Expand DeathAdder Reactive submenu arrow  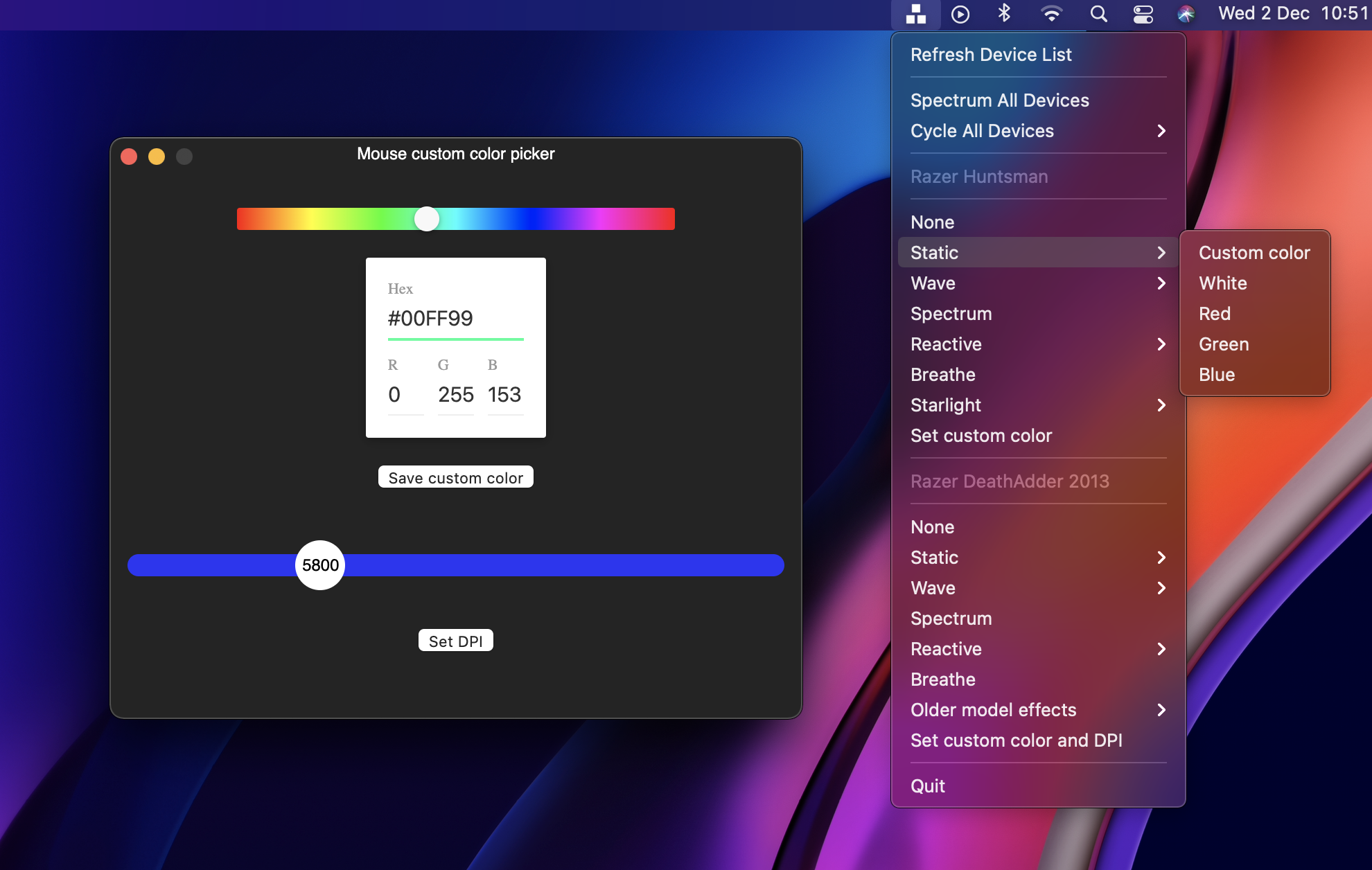point(1161,649)
